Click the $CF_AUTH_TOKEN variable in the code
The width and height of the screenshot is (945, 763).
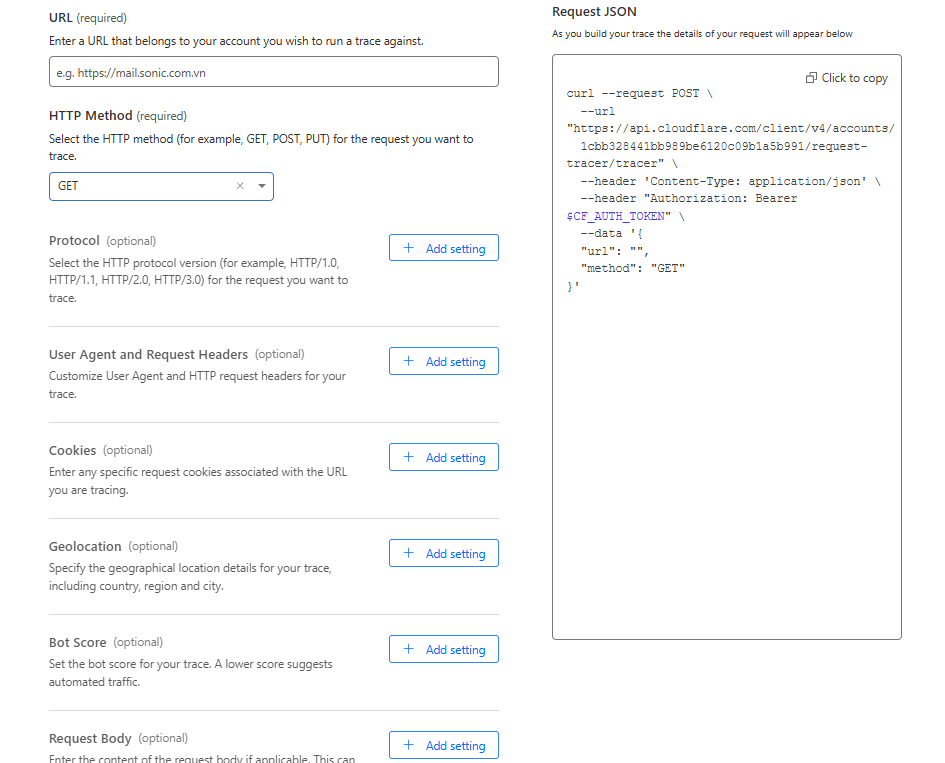615,216
